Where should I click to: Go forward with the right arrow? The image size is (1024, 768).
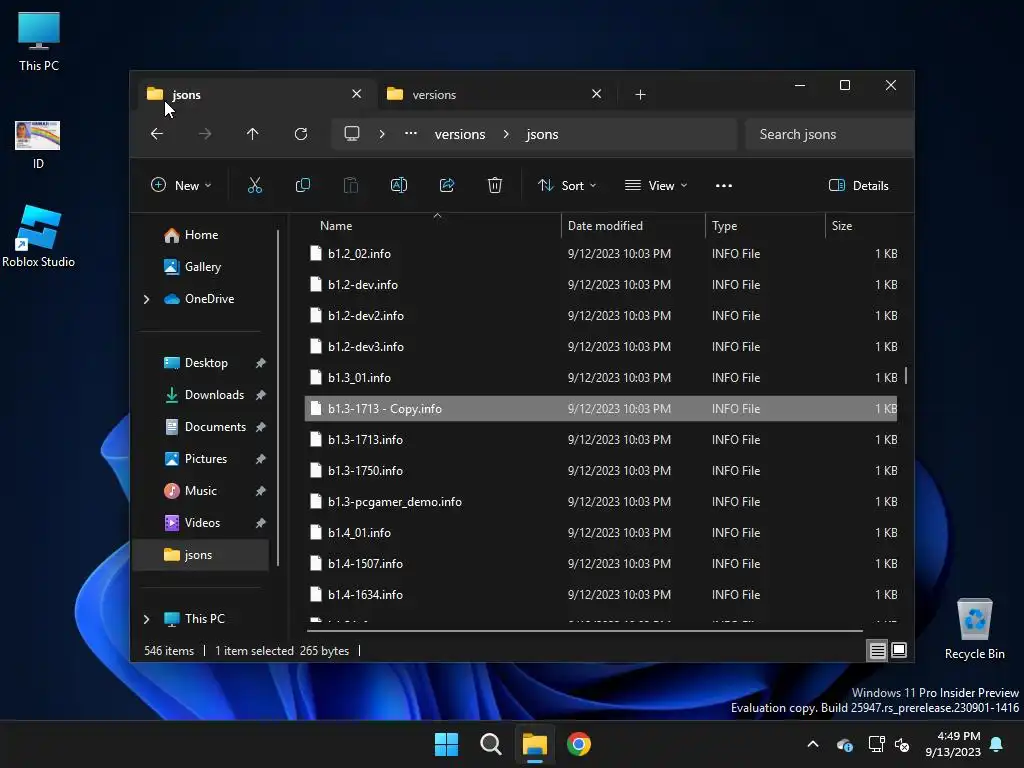coord(205,134)
